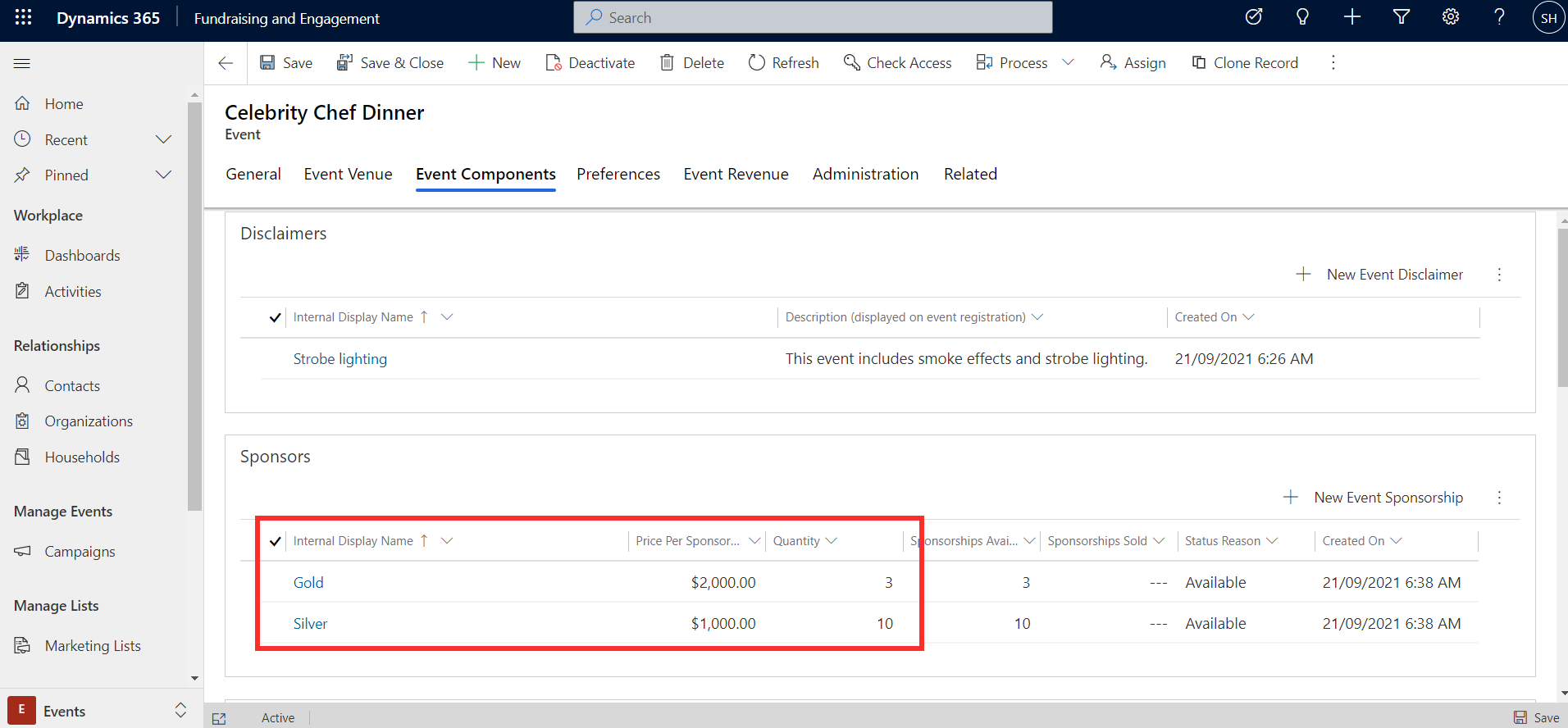The width and height of the screenshot is (1568, 728).
Task: Open the Gold sponsorship link
Action: [x=308, y=583]
